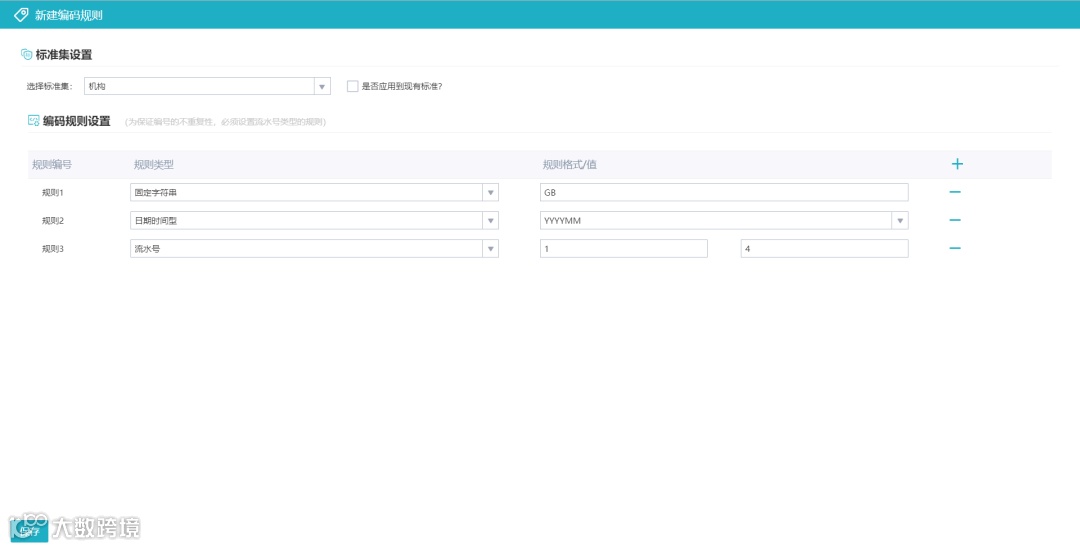Viewport: 1080px width, 547px height.
Task: Click the 是否应用到现有标准? label text
Action: (x=402, y=87)
